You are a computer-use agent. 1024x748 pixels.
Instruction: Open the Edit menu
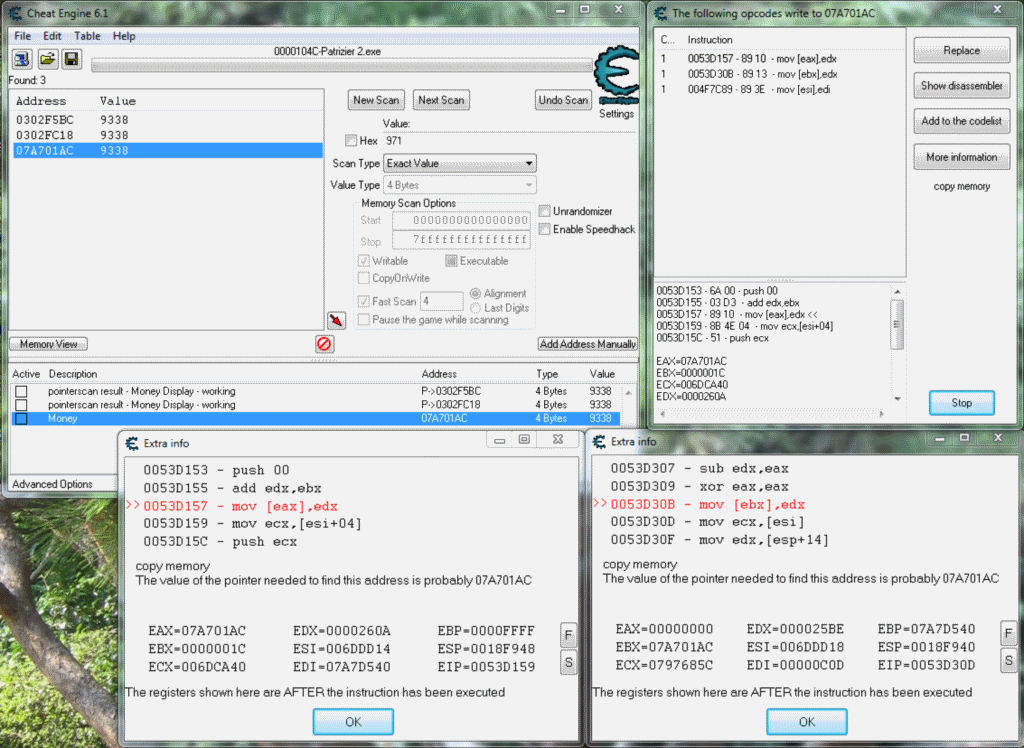(x=52, y=35)
